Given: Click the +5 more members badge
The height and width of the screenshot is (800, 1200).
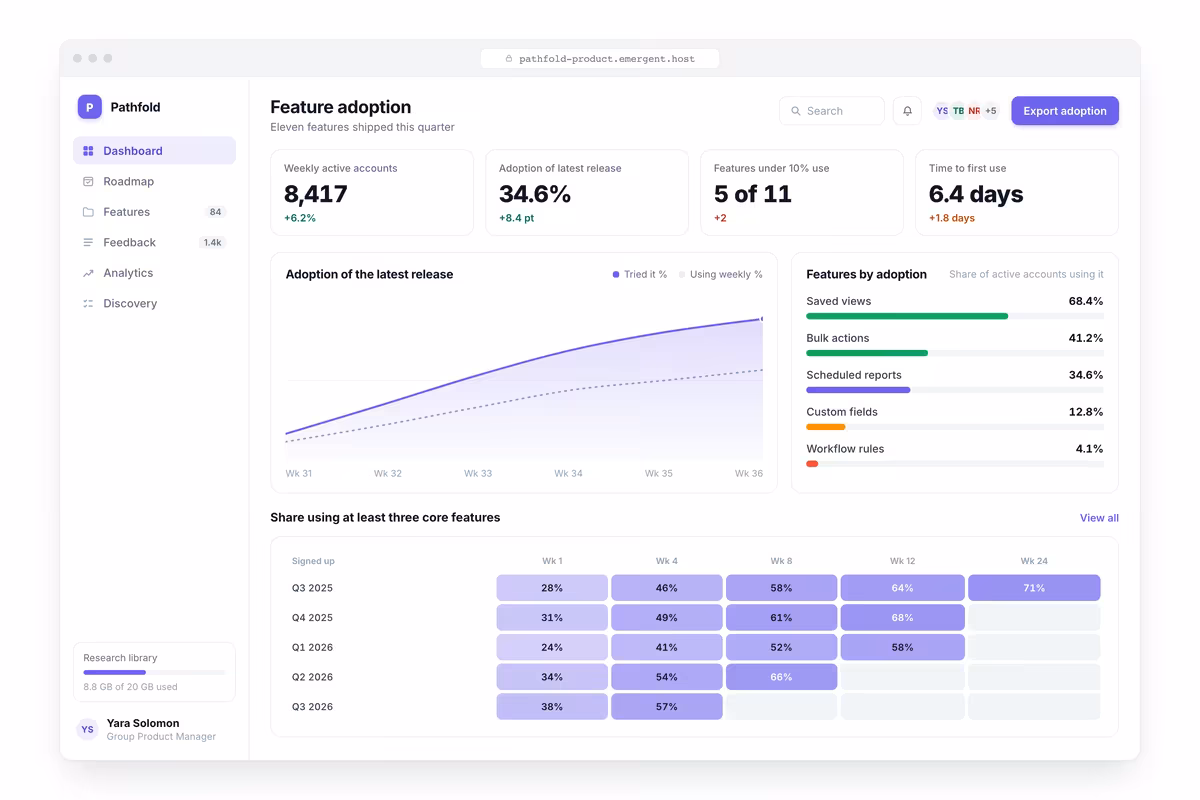Looking at the screenshot, I should point(990,111).
